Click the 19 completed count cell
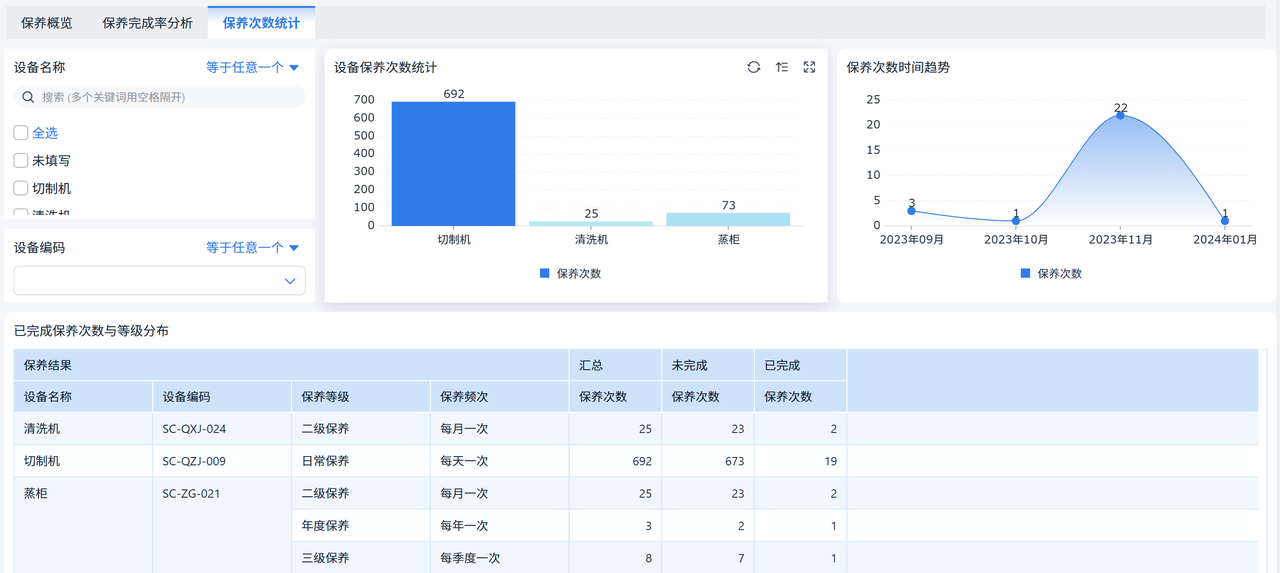 pos(801,461)
